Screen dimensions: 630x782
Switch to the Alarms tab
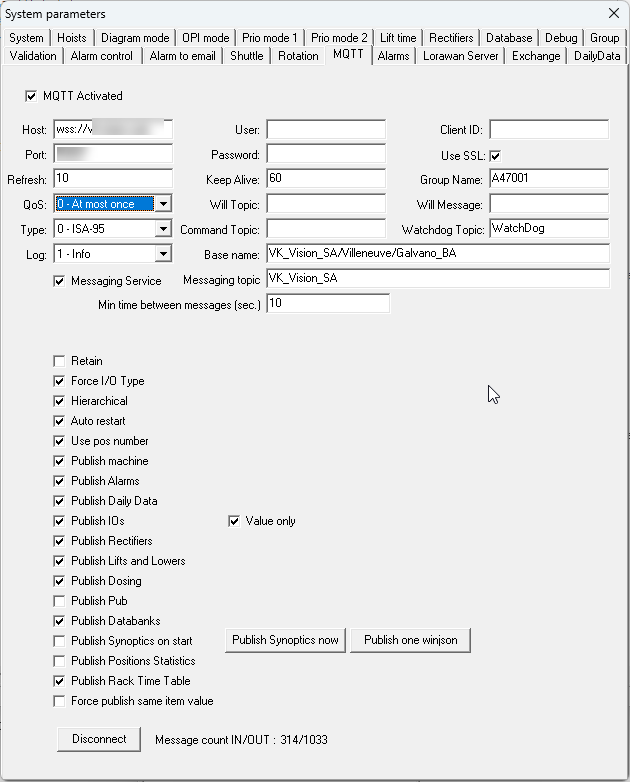[x=393, y=56]
